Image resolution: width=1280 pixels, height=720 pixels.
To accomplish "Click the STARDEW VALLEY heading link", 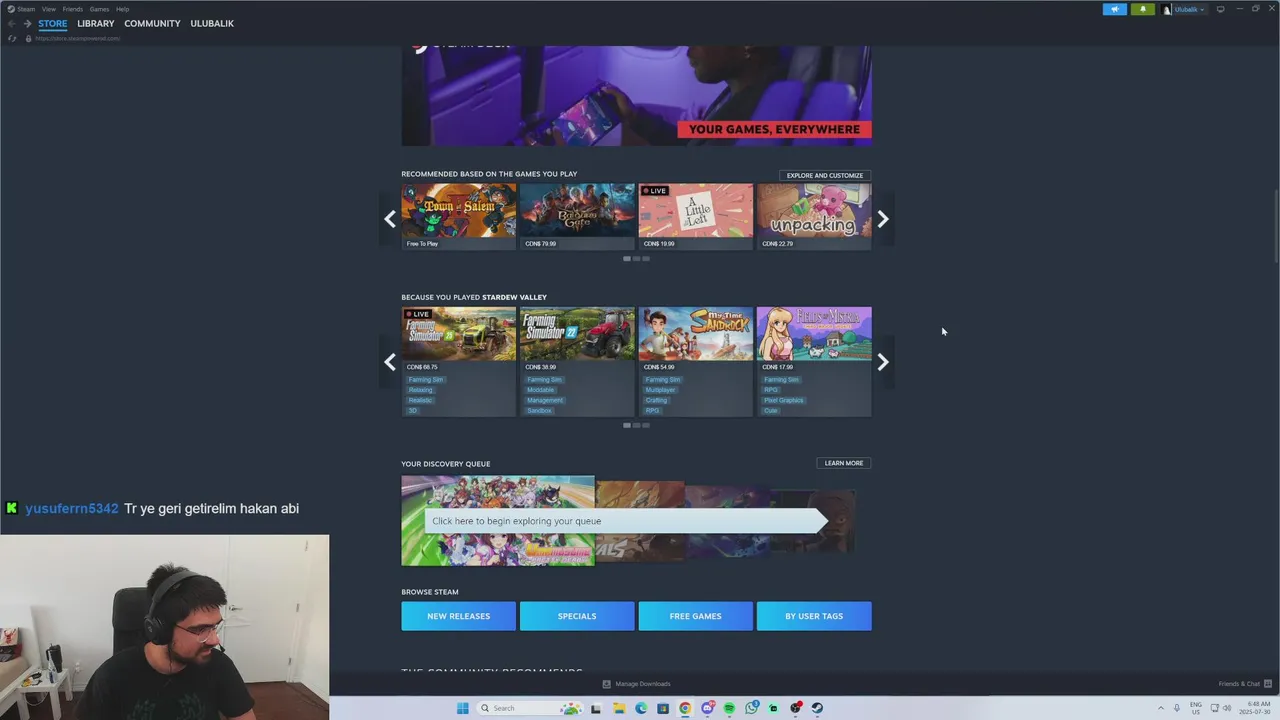I will [x=515, y=297].
